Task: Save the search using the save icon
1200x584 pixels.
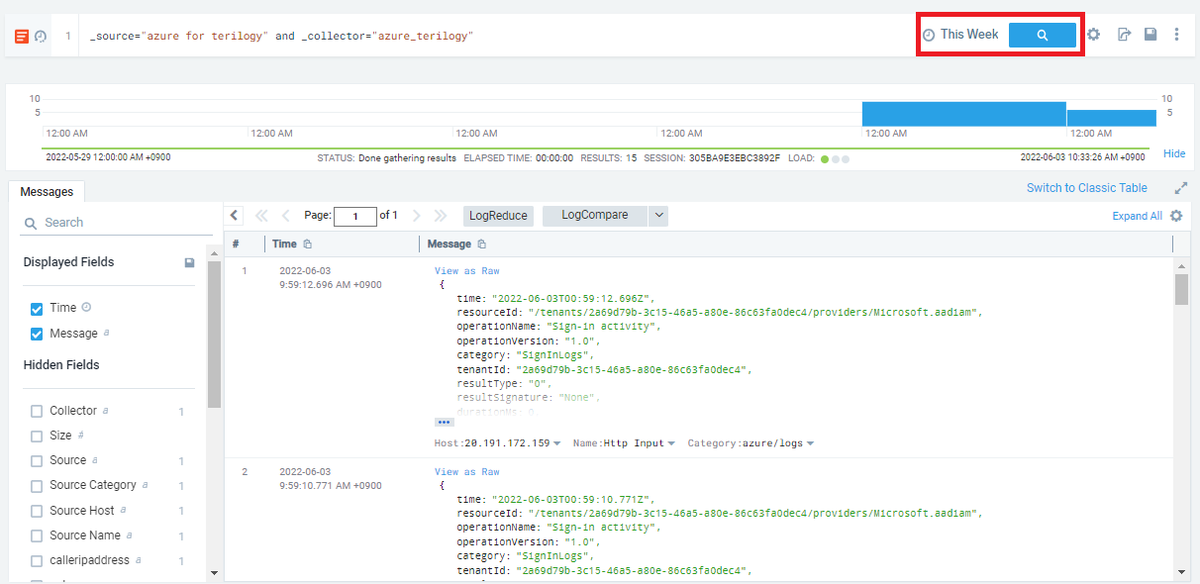Action: coord(1150,34)
